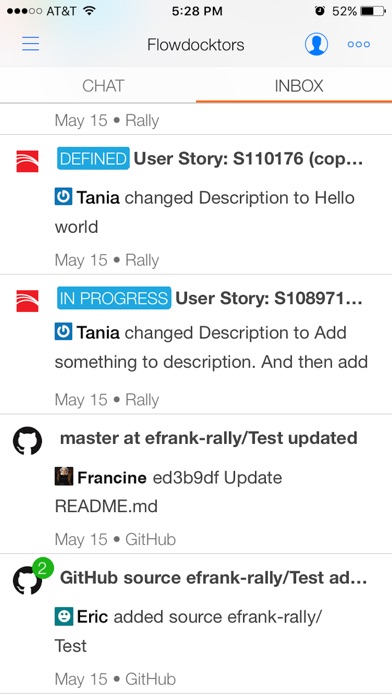Image resolution: width=392 pixels, height=696 pixels.
Task: Tap the green 2 notification badge
Action: pos(43,569)
